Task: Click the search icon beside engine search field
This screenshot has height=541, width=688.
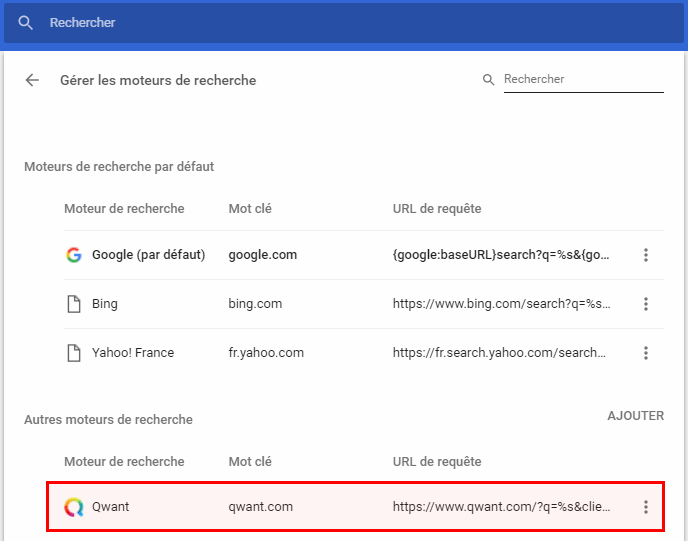Action: (x=489, y=80)
